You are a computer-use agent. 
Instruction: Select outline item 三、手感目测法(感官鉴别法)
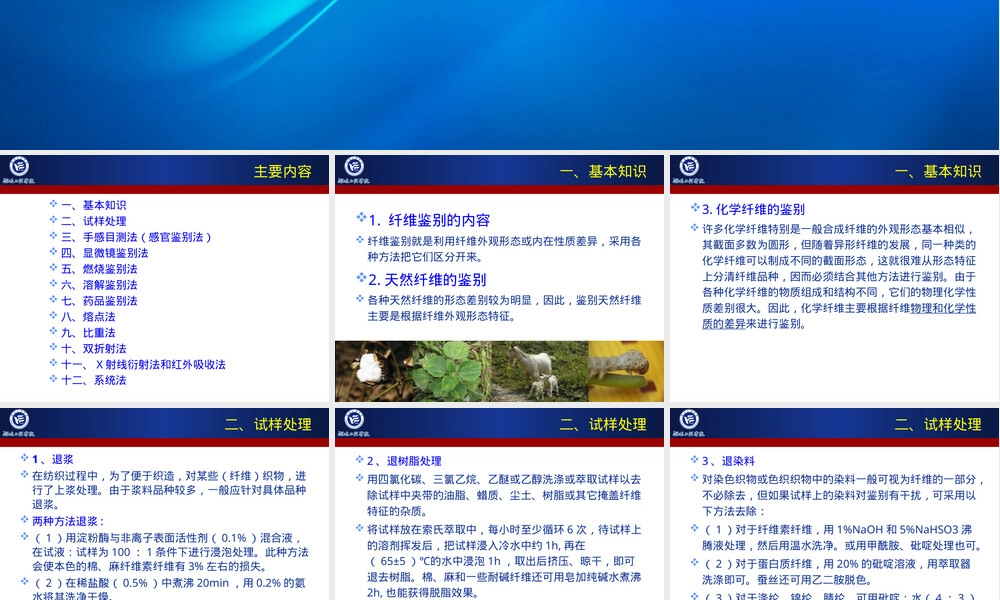(x=136, y=237)
